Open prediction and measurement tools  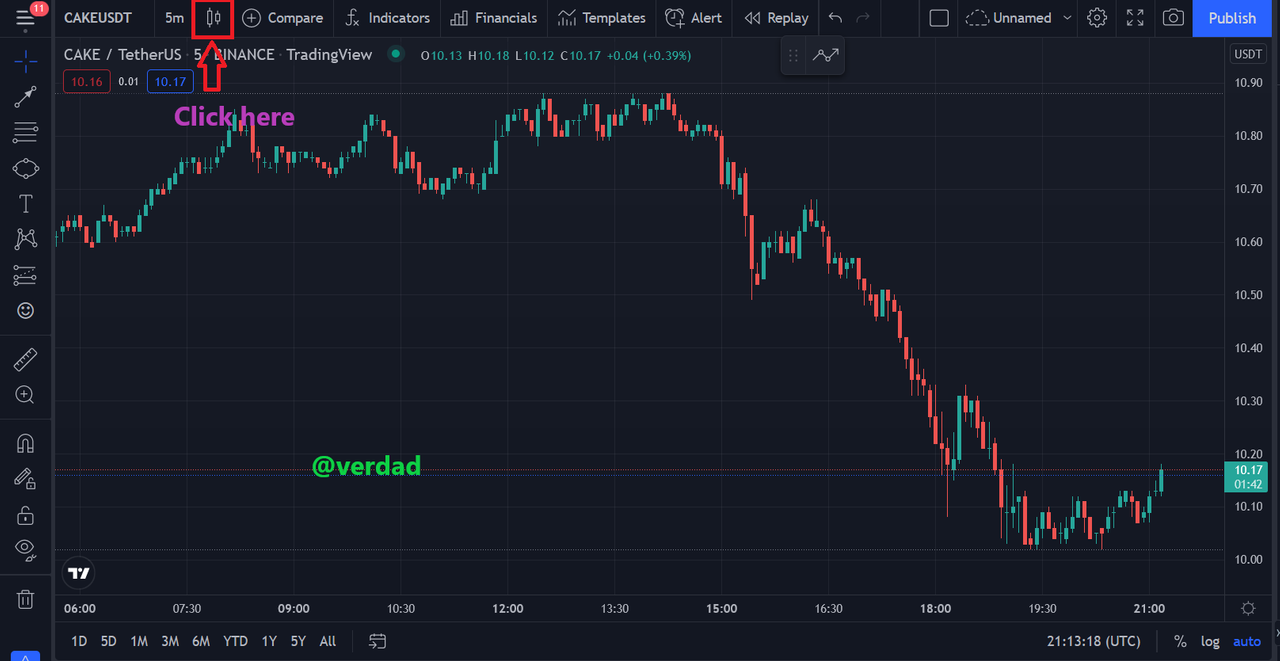(26, 275)
